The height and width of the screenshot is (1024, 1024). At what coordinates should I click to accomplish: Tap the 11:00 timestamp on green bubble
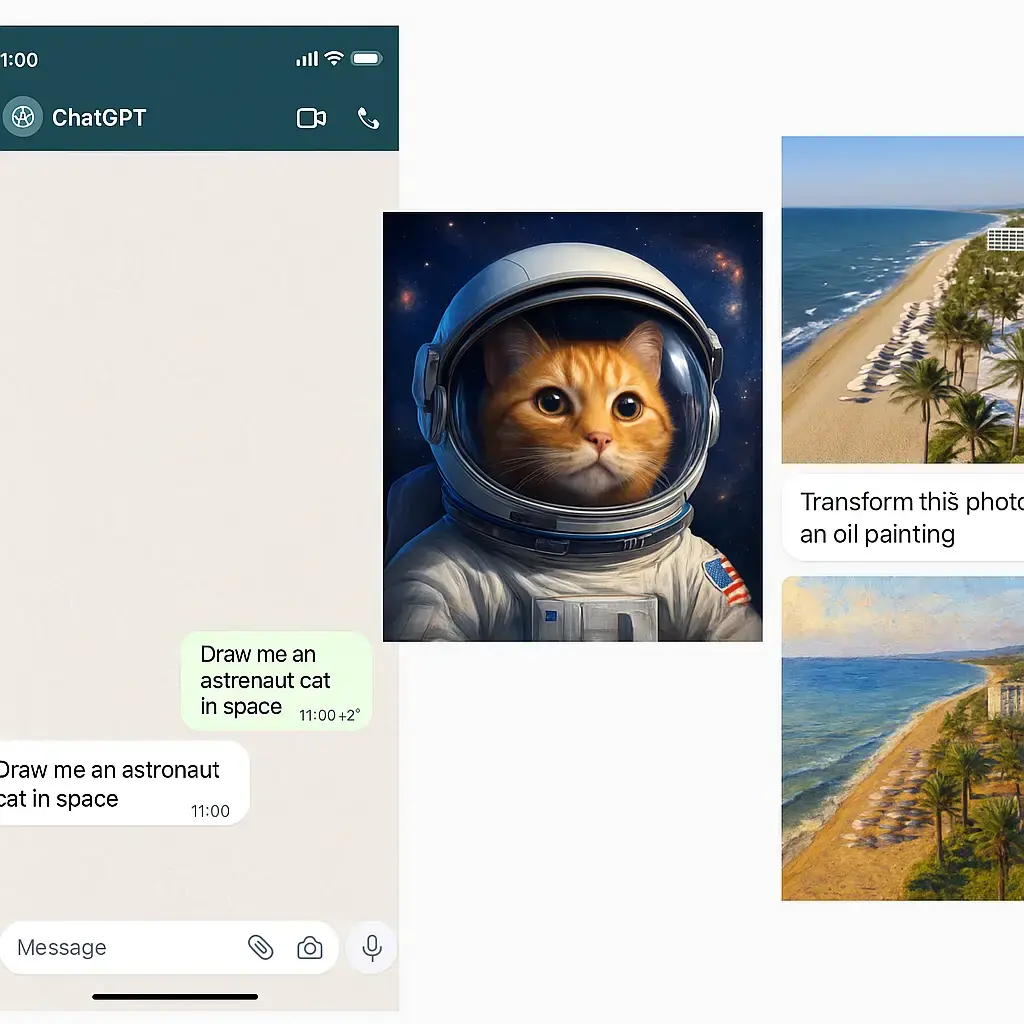317,715
